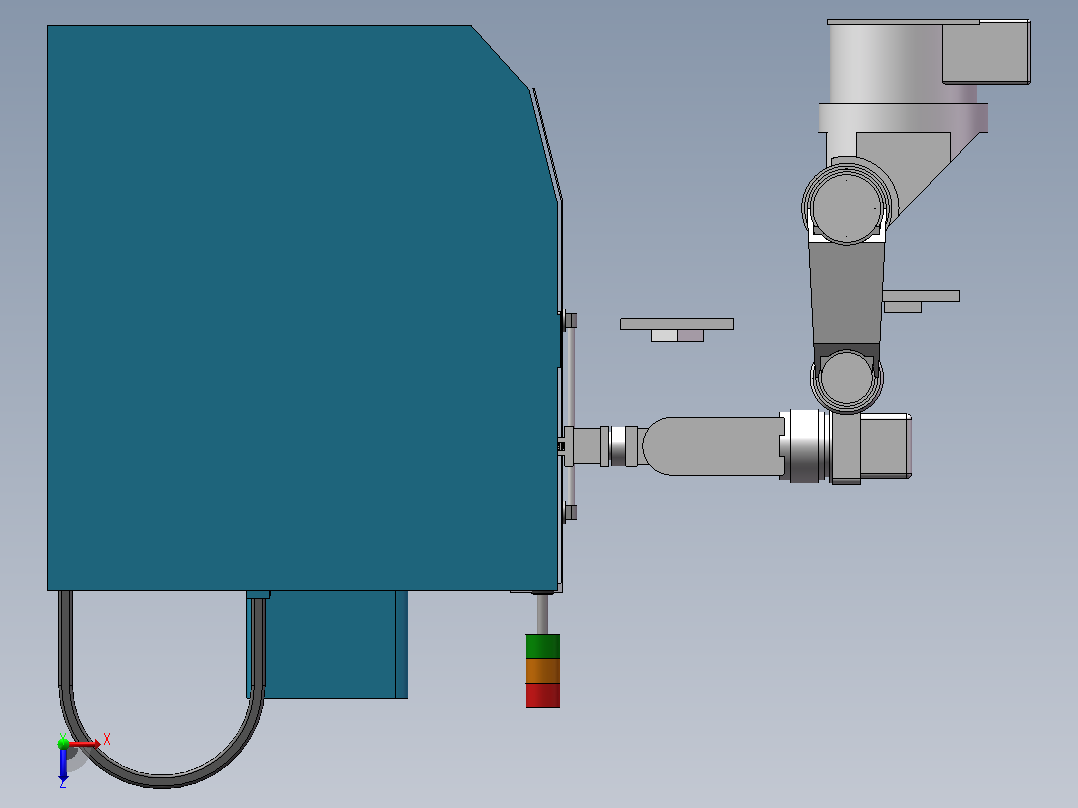Select the floating flat plate near the machine
This screenshot has height=808, width=1078.
coord(676,324)
